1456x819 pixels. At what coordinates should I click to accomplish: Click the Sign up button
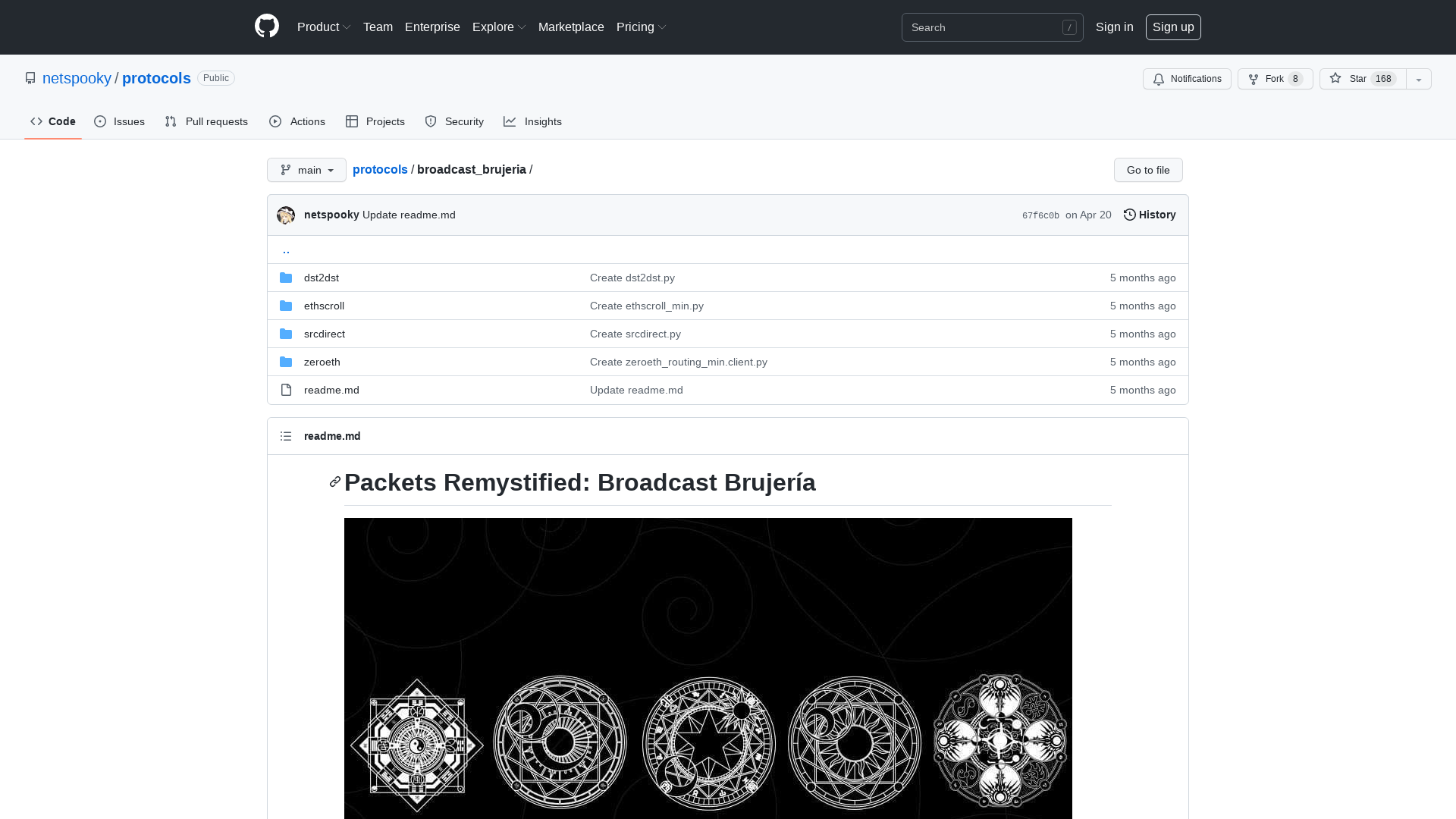(x=1173, y=27)
